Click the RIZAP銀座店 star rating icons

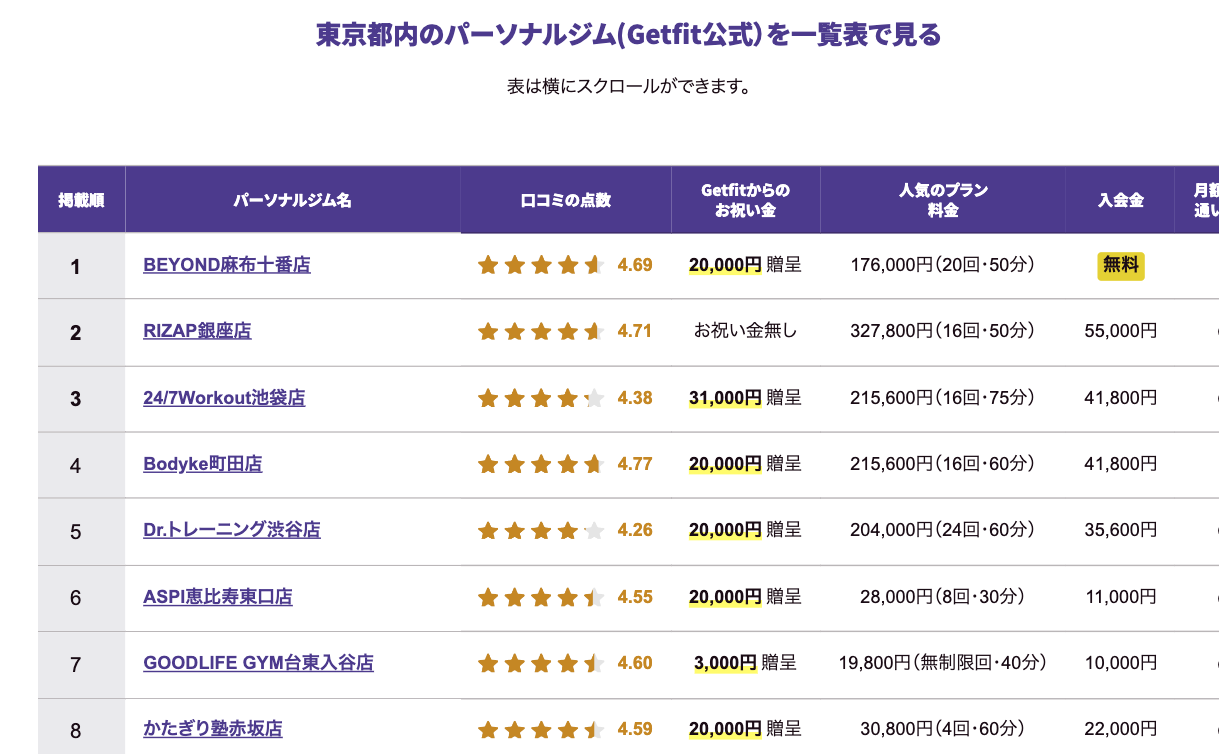pyautogui.click(x=541, y=331)
